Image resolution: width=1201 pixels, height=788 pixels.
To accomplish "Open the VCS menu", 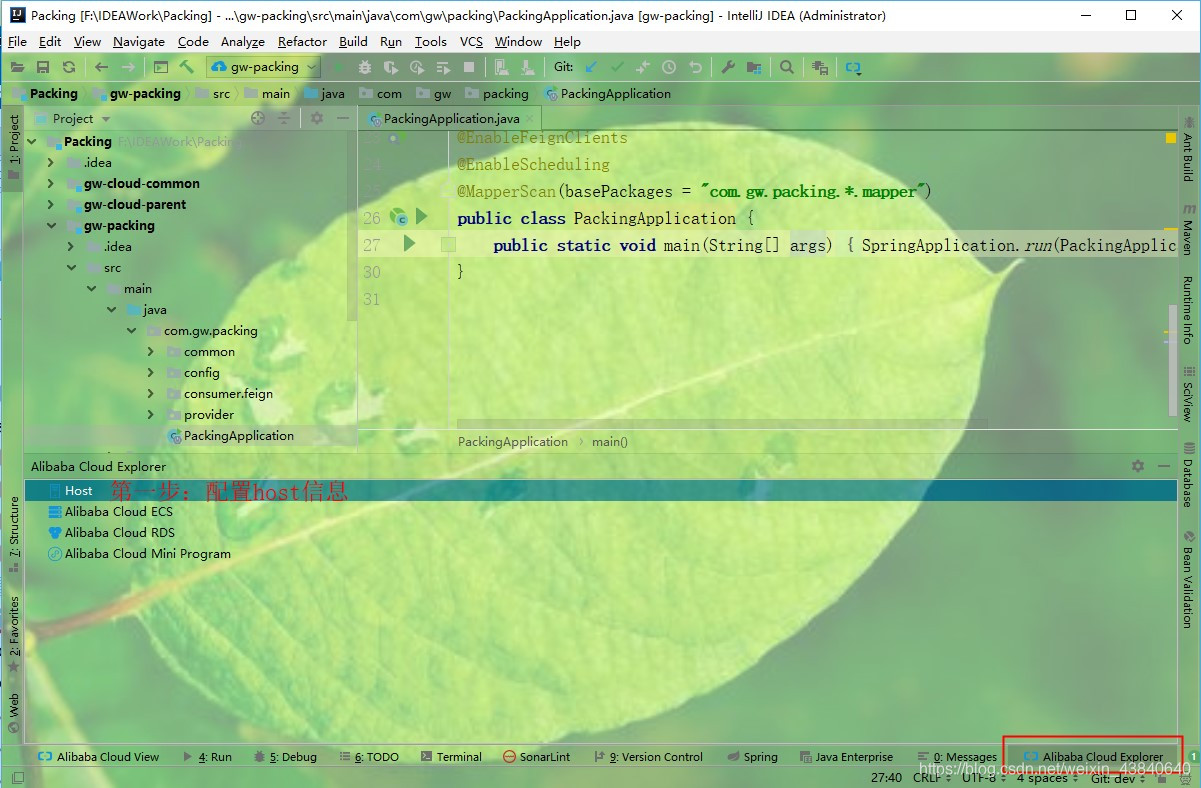I will coord(471,41).
